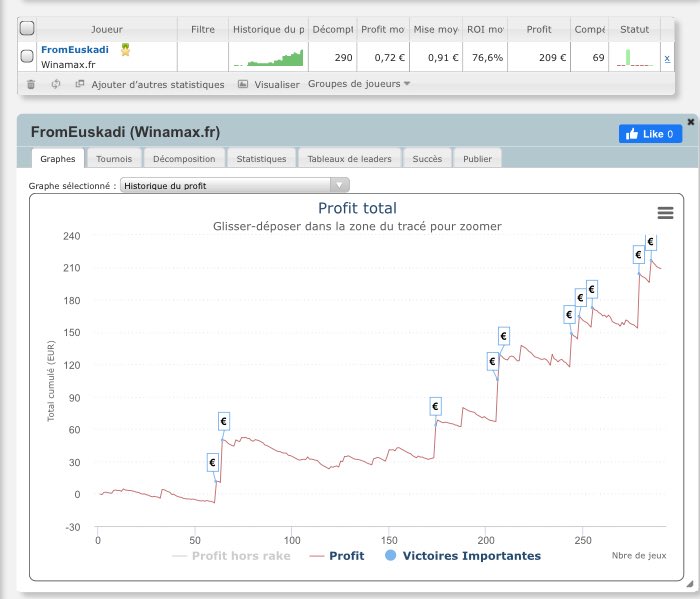
Task: Open the Historique du profit graph selector
Action: tap(234, 186)
